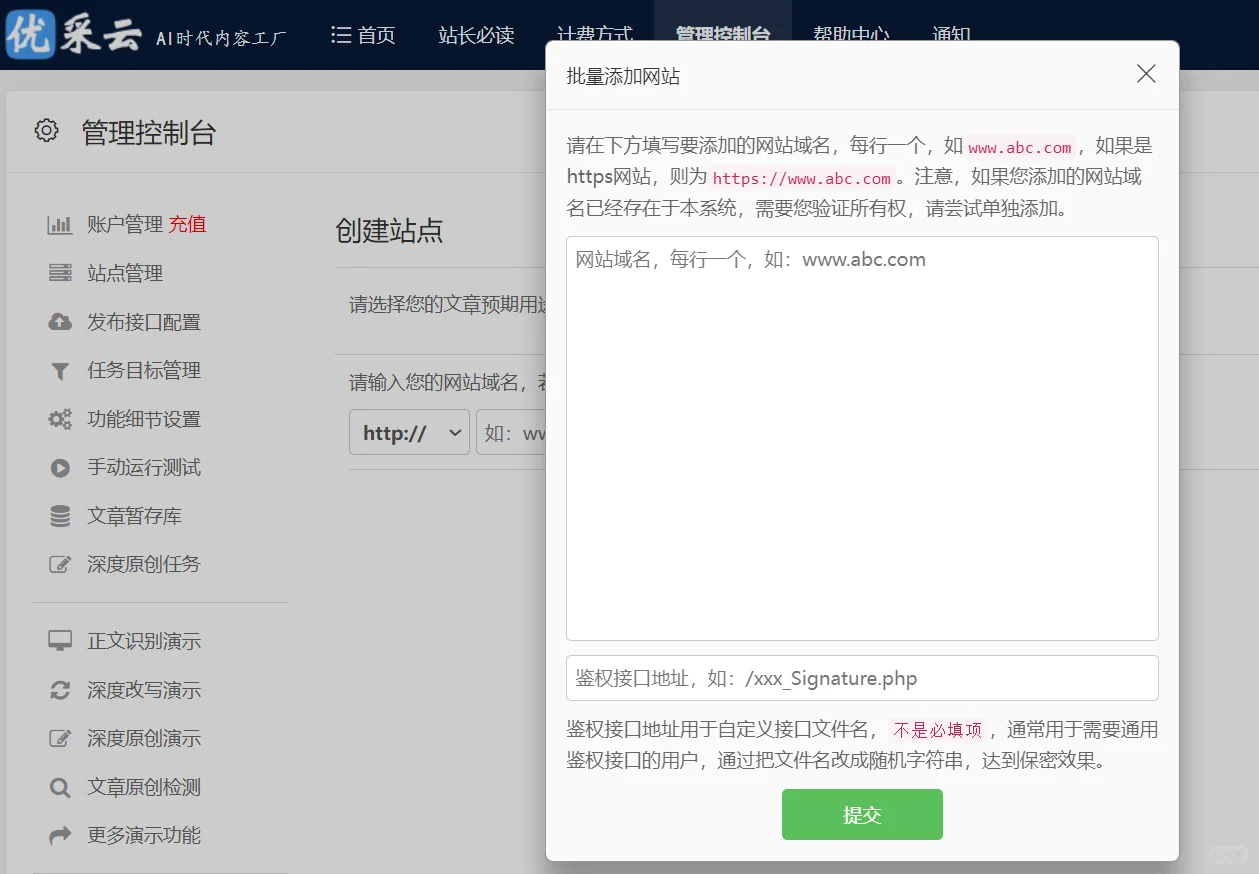The height and width of the screenshot is (874, 1259).
Task: Open the 充值 recharge link
Action: pyautogui.click(x=187, y=223)
